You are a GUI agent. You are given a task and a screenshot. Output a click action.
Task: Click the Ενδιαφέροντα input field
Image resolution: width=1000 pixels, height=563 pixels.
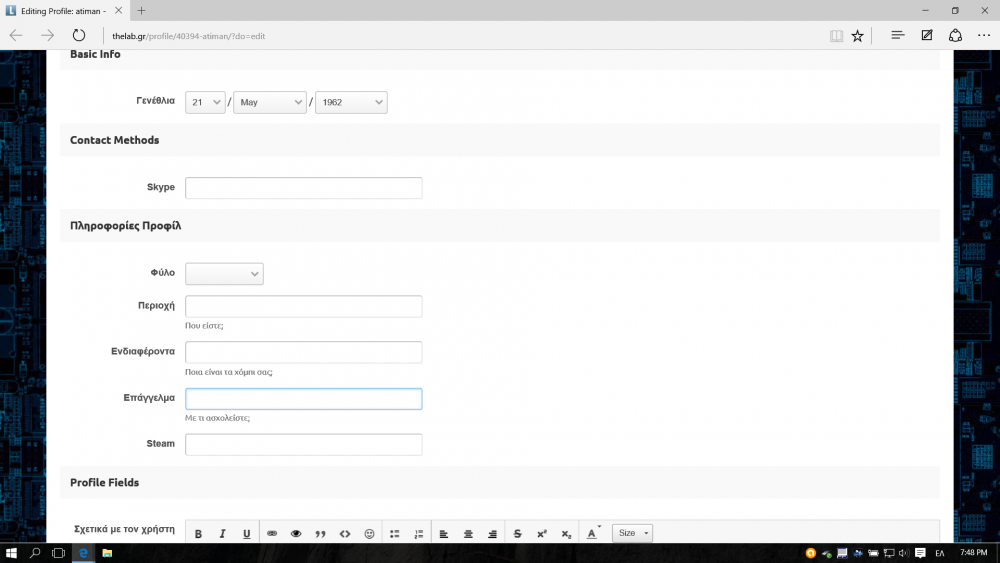tap(304, 352)
